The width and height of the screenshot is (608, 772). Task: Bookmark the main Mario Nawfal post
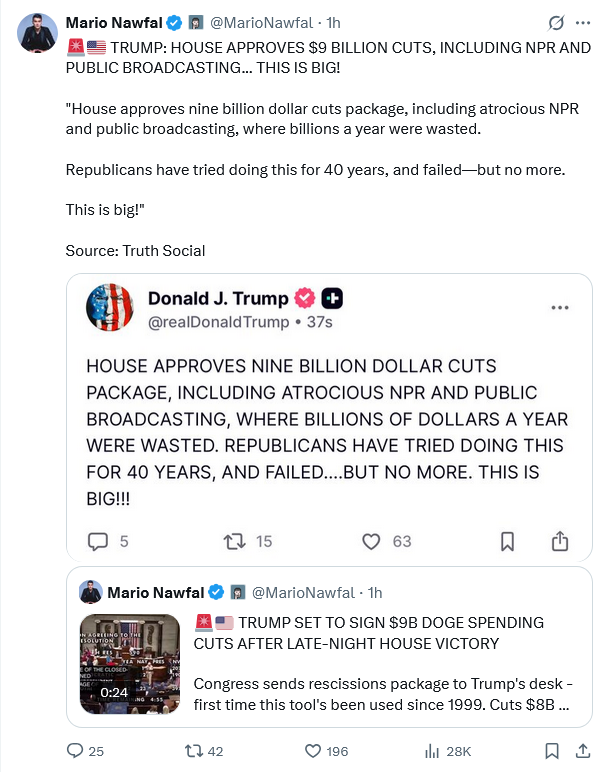(552, 750)
